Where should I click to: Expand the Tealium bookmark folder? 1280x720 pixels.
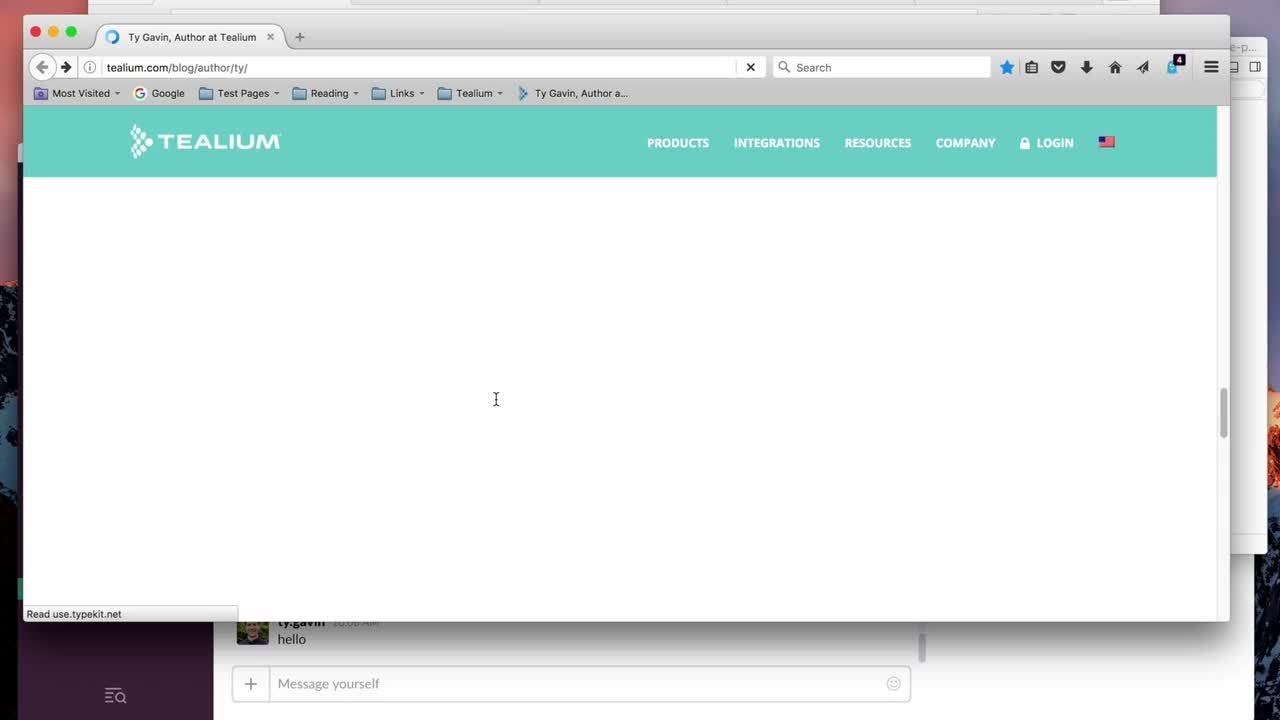(470, 93)
